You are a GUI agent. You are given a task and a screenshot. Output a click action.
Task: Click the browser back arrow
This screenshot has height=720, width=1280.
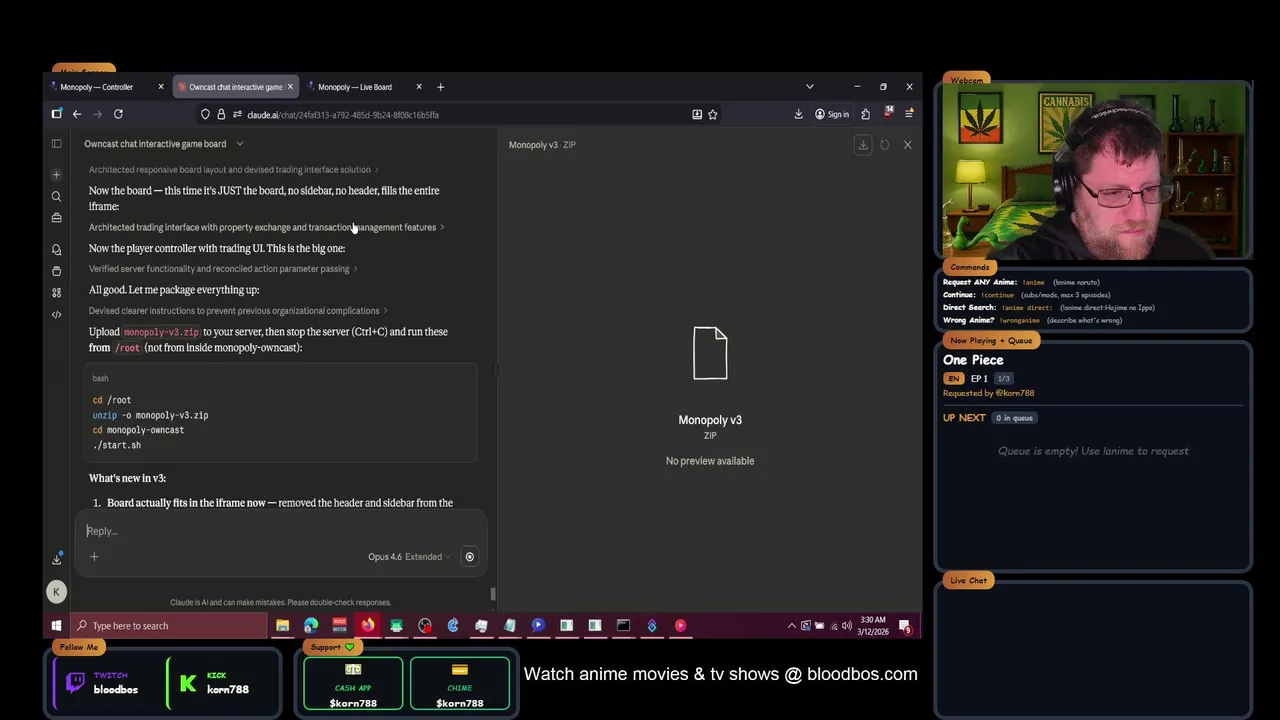(x=76, y=114)
